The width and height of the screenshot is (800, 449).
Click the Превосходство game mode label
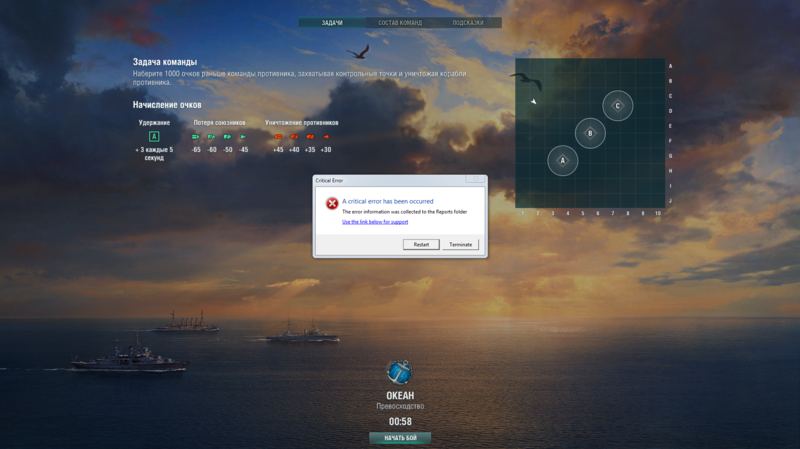coord(400,407)
